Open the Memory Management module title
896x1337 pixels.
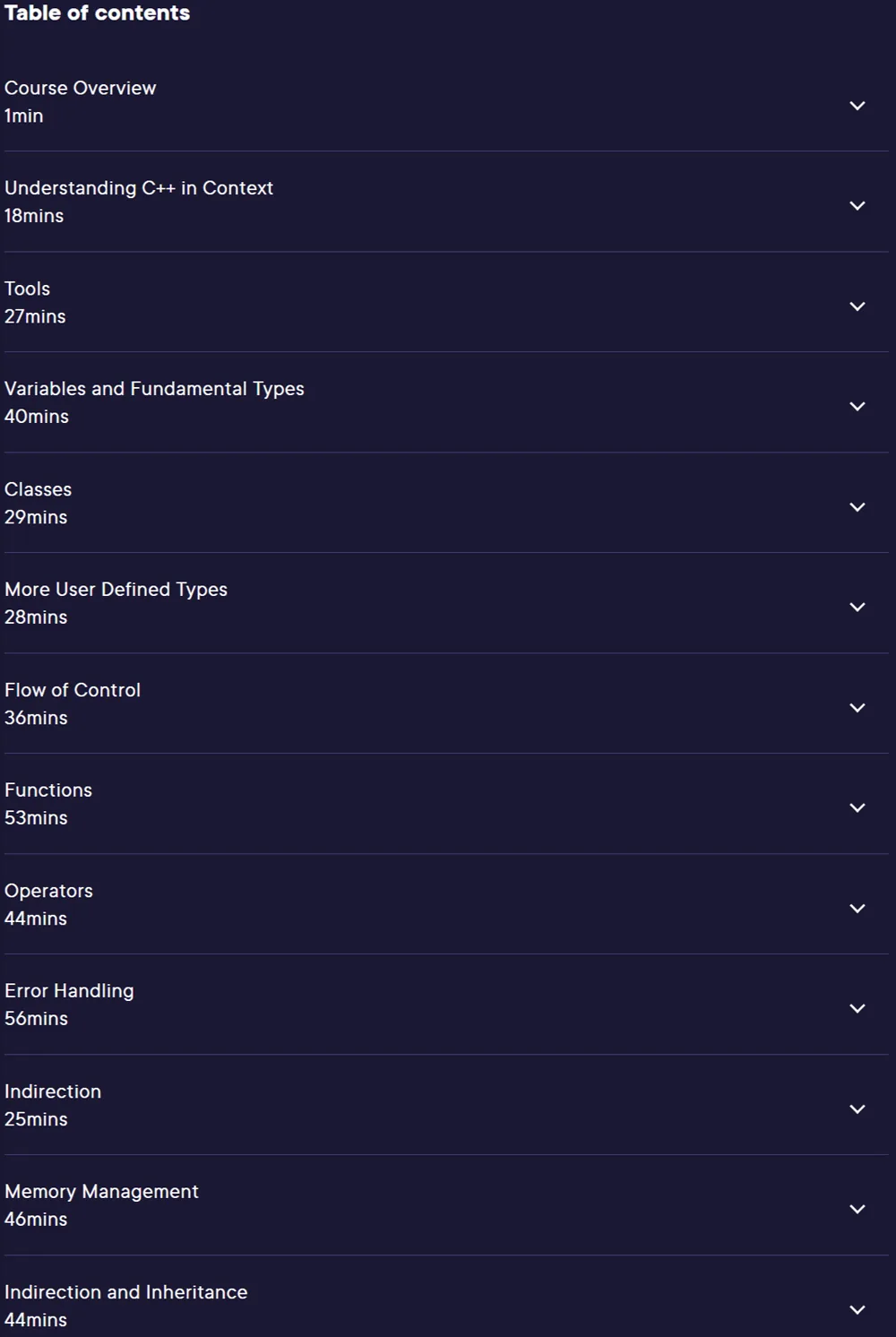(x=101, y=1192)
